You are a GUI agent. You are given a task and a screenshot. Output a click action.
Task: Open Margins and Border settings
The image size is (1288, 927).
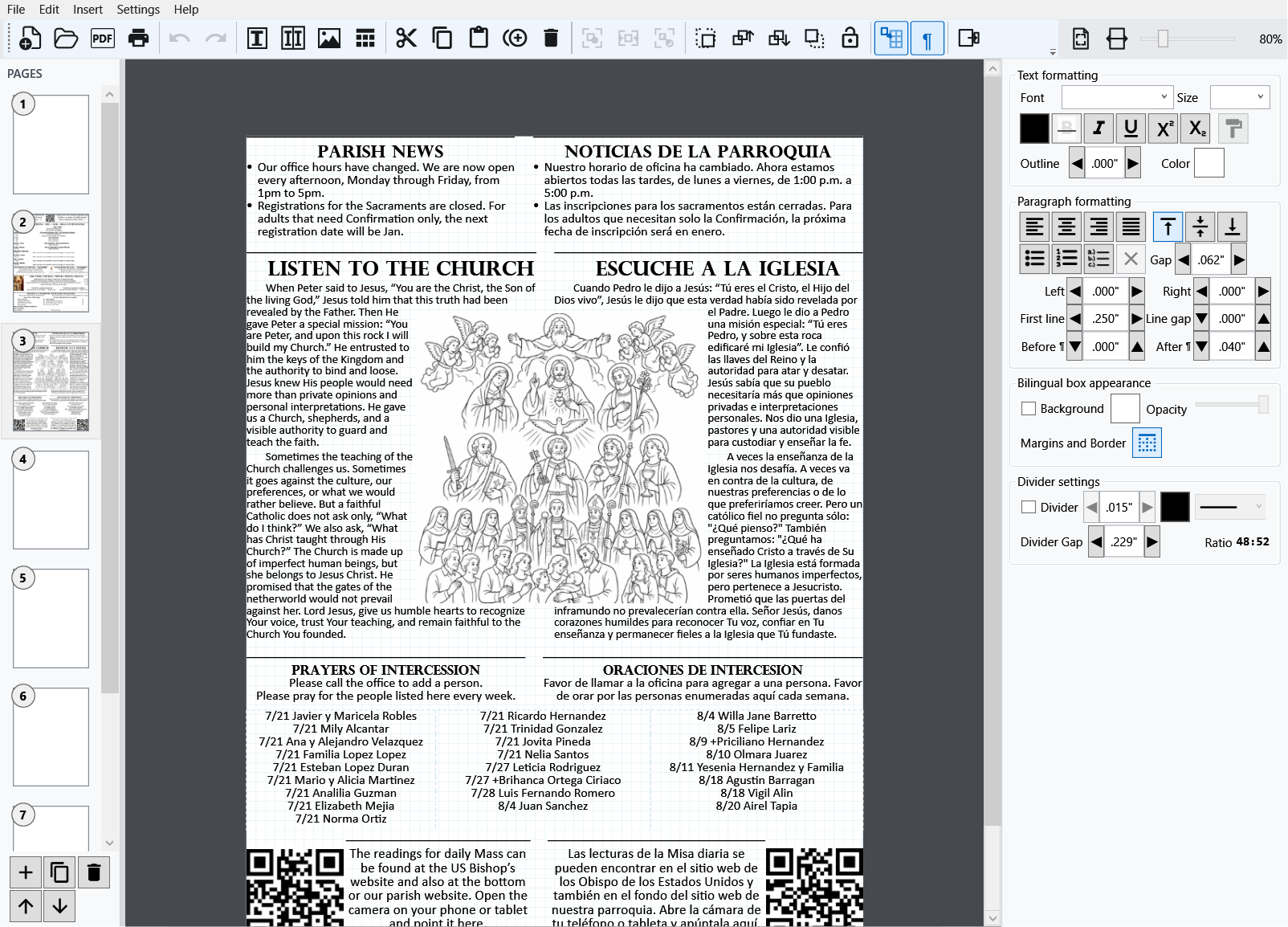(1147, 443)
